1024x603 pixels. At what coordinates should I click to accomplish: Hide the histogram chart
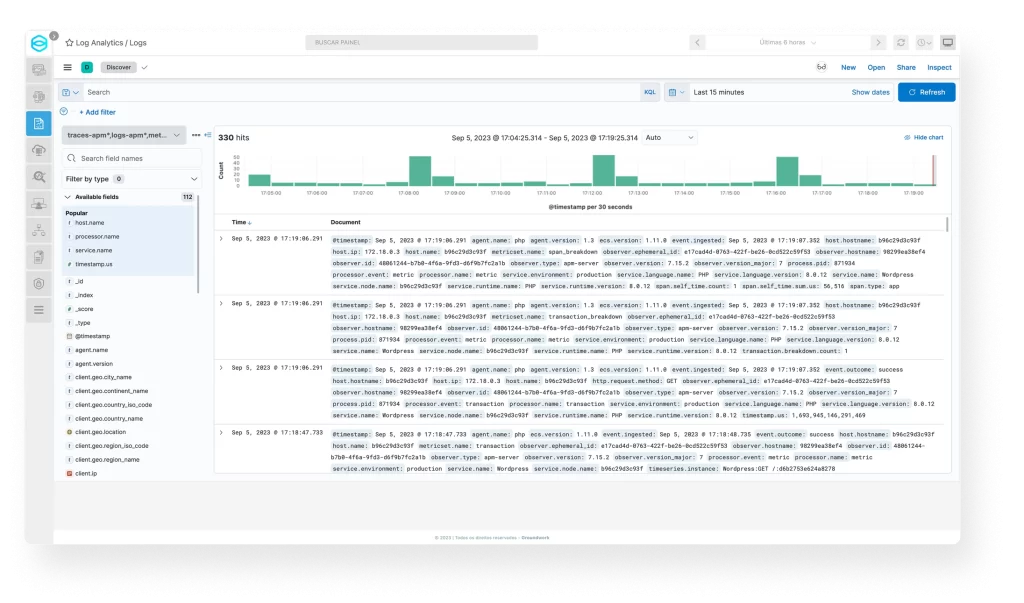pyautogui.click(x=924, y=137)
